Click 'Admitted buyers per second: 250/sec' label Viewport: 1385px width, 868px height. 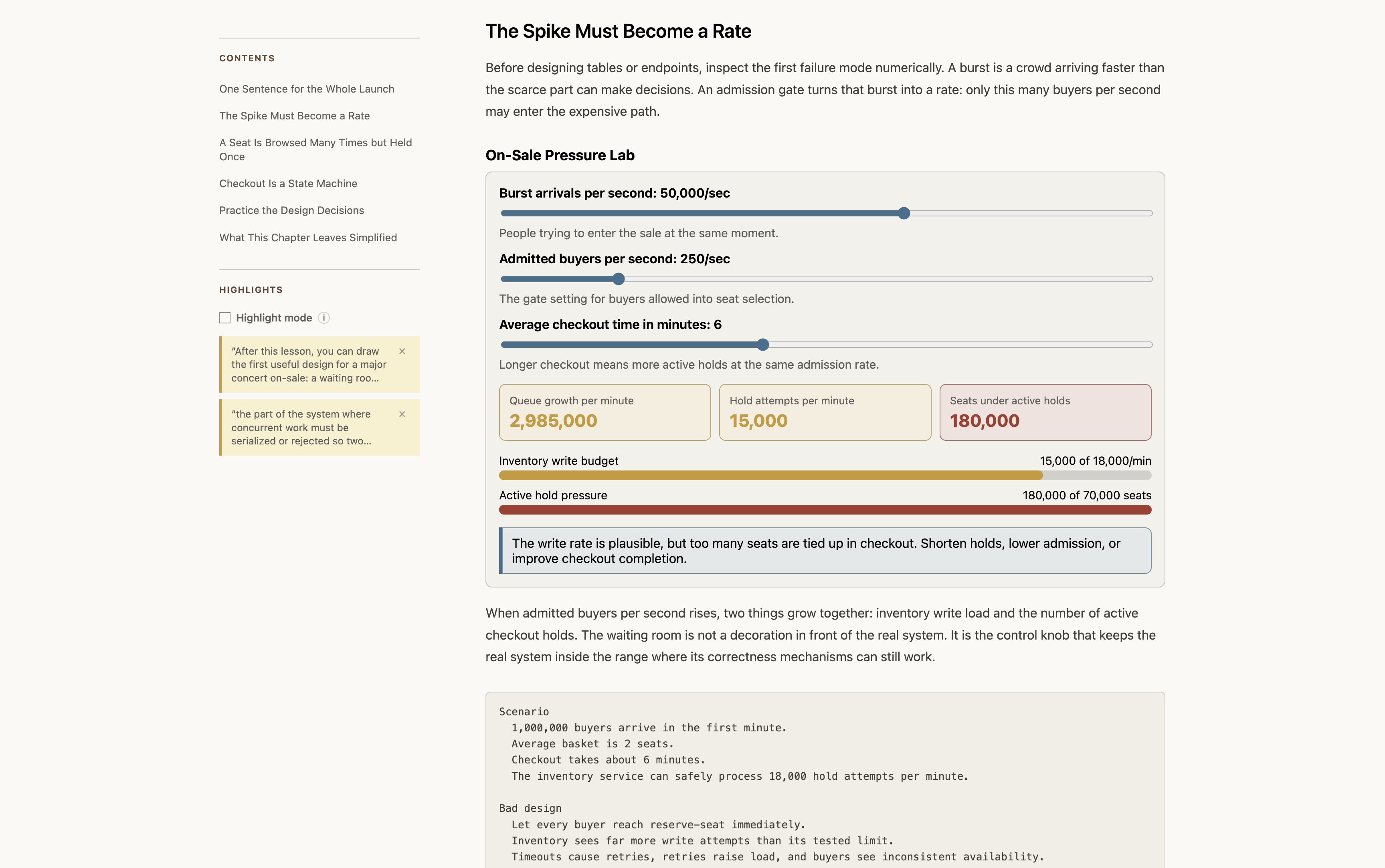615,259
